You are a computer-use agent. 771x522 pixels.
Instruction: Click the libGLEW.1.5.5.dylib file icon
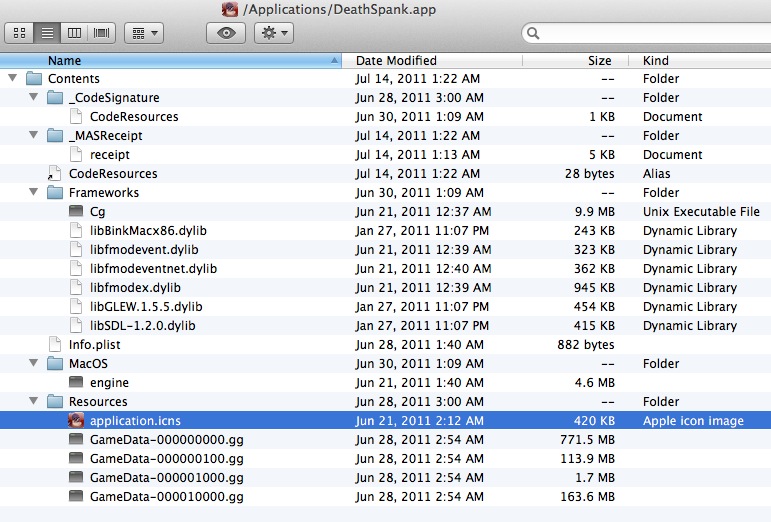(76, 306)
